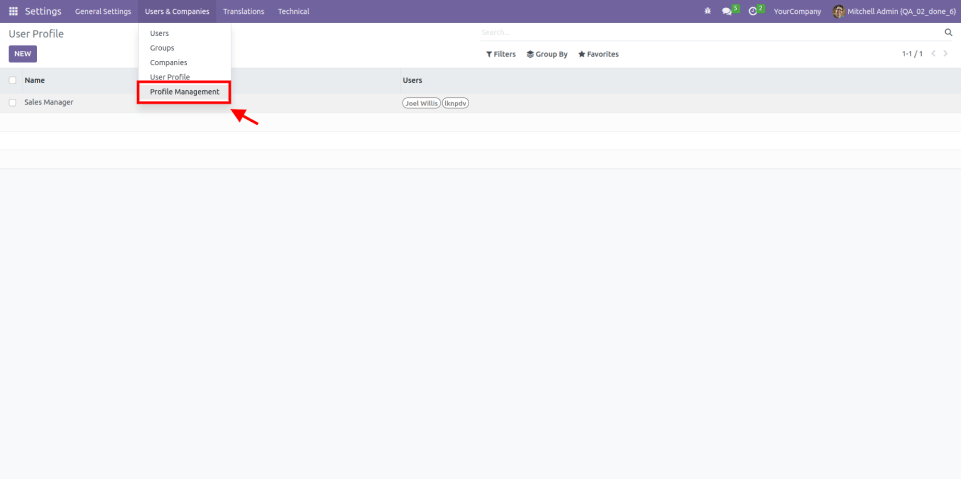Screen dimensions: 961x479
Task: Open the Sales Manager profile record
Action: pos(49,102)
